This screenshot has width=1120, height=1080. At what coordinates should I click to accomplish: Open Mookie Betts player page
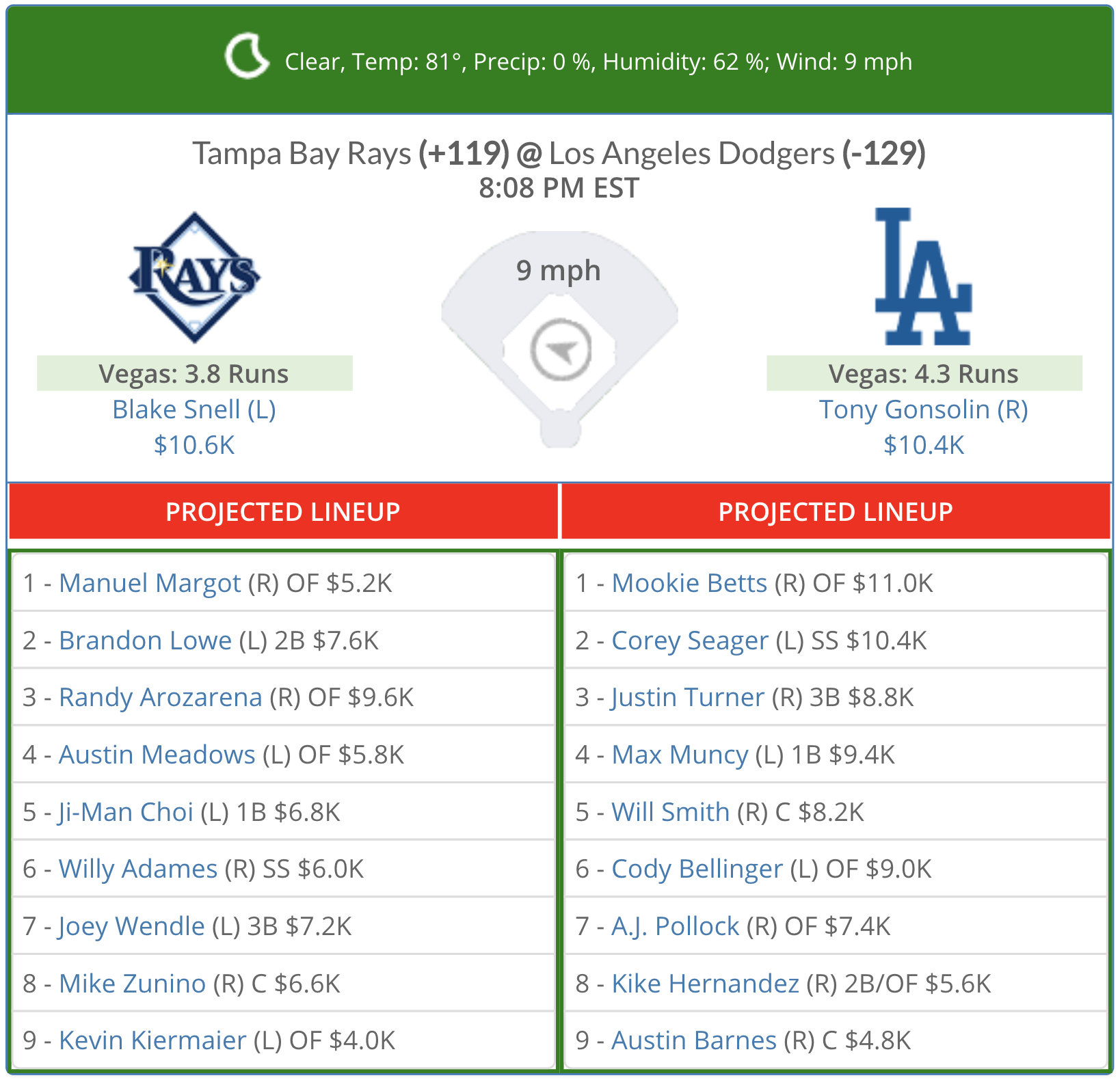tap(689, 583)
